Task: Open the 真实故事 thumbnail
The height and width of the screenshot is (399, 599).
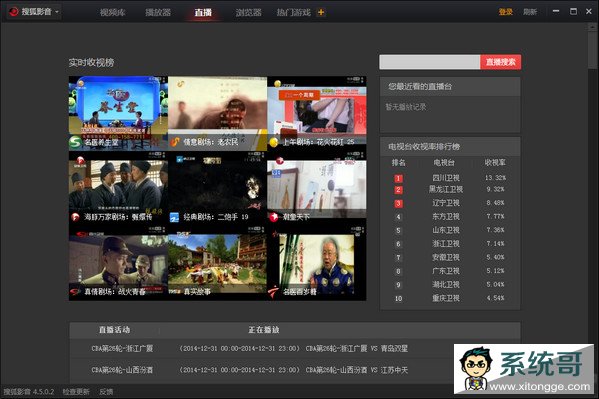Action: pos(217,263)
